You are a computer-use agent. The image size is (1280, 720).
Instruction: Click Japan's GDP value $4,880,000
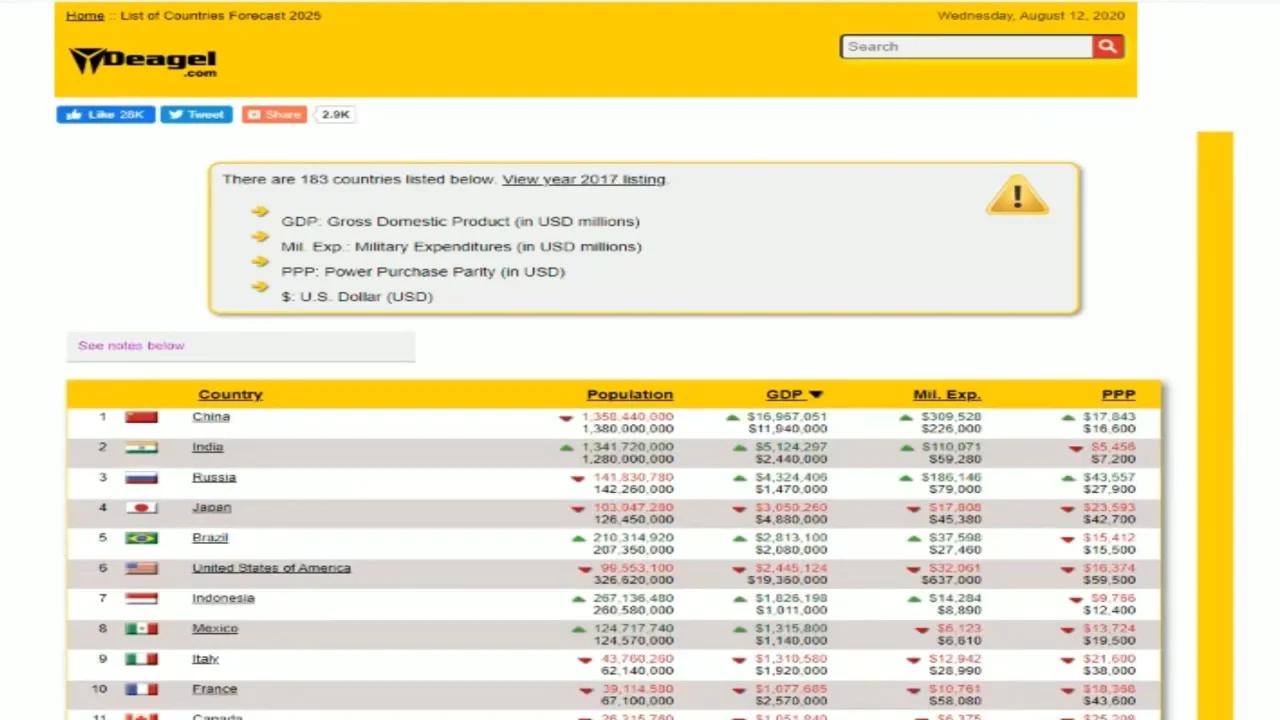(791, 519)
